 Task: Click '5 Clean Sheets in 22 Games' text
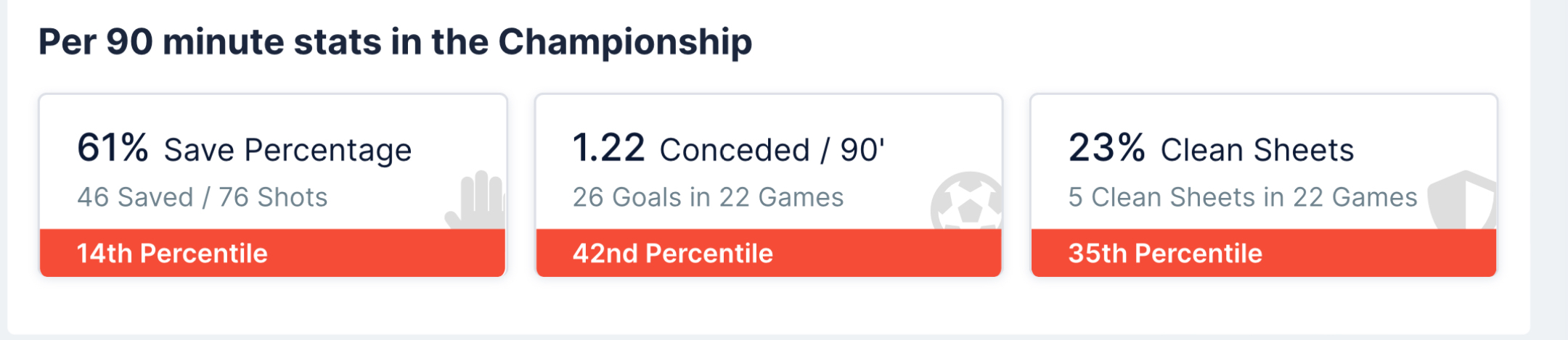[x=1242, y=197]
